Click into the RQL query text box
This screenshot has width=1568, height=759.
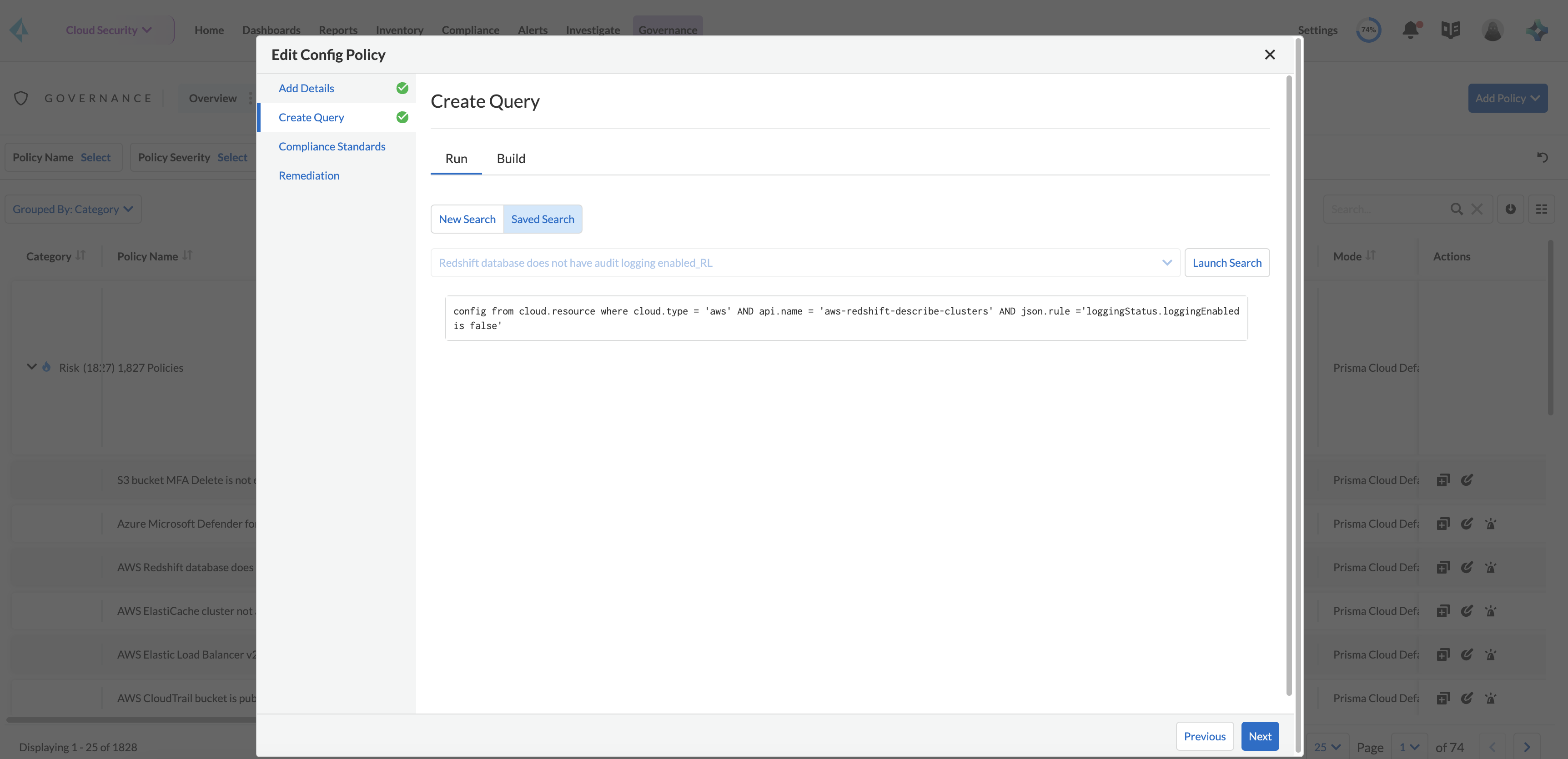point(846,318)
